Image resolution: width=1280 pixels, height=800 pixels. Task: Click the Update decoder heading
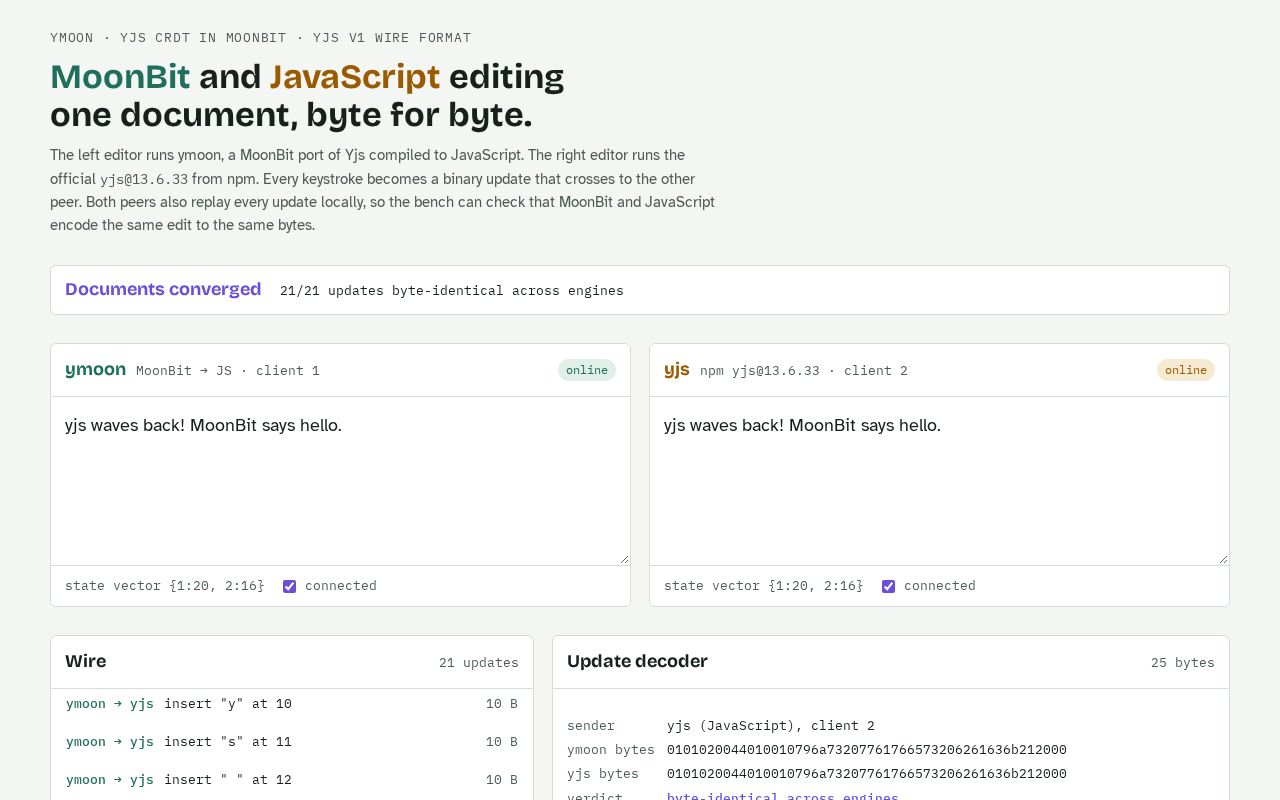pos(637,661)
